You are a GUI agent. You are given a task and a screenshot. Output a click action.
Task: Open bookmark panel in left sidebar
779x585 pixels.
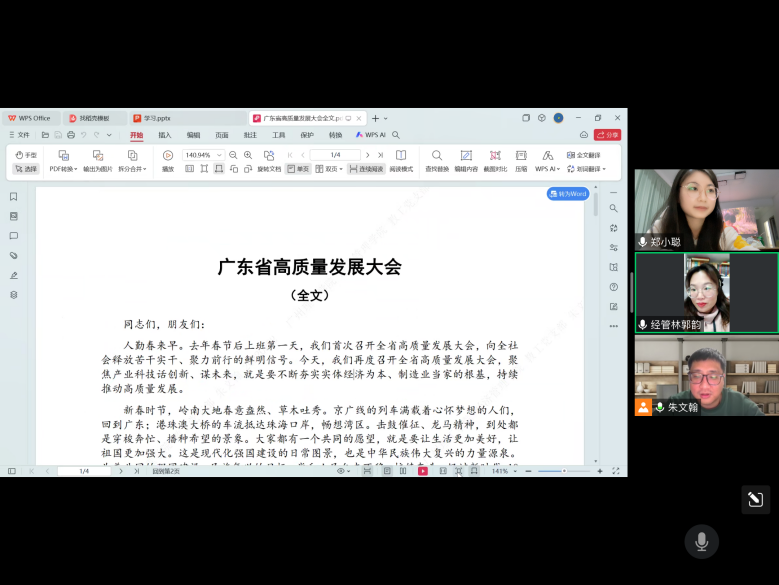click(x=14, y=197)
